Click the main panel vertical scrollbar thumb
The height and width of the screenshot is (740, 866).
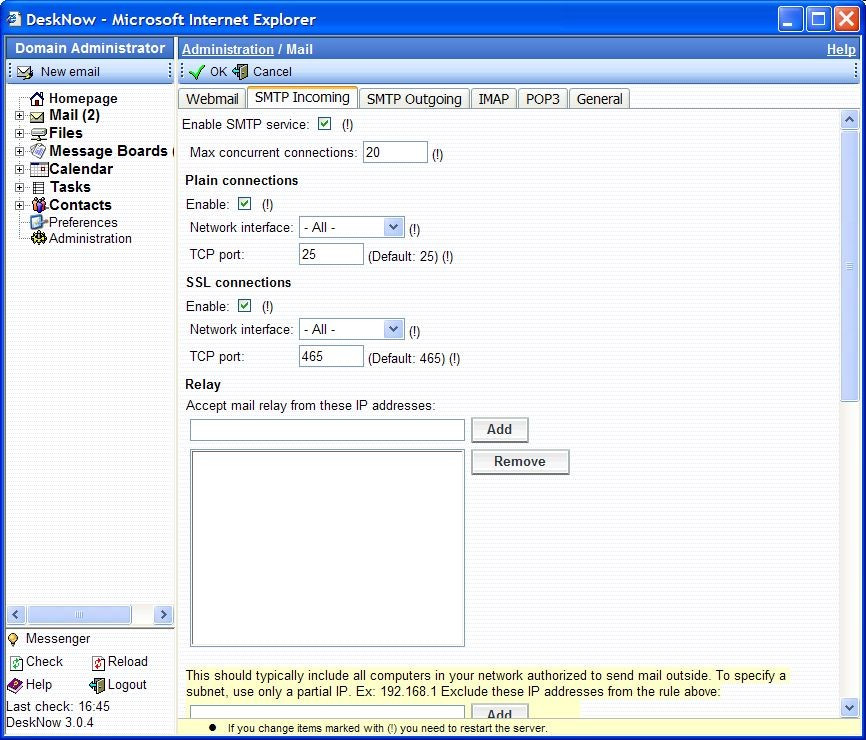[849, 266]
